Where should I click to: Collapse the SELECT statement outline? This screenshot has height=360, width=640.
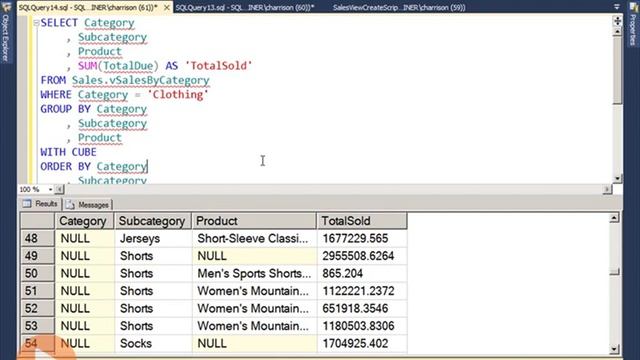point(36,23)
